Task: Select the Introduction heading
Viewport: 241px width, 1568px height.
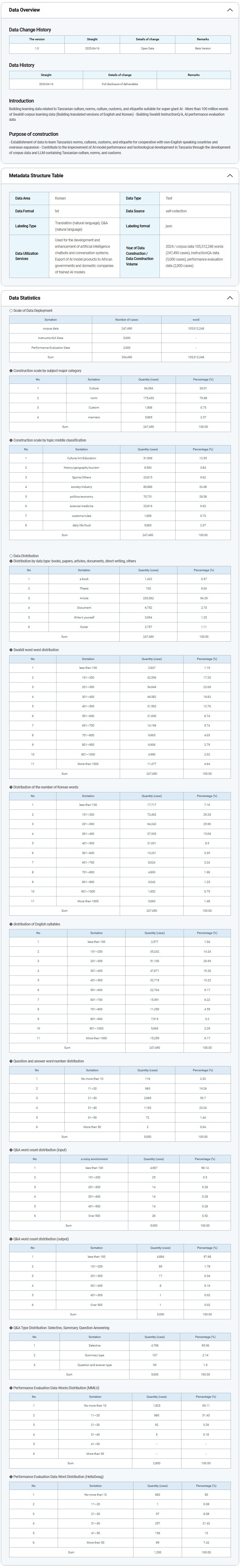Action: (21, 101)
